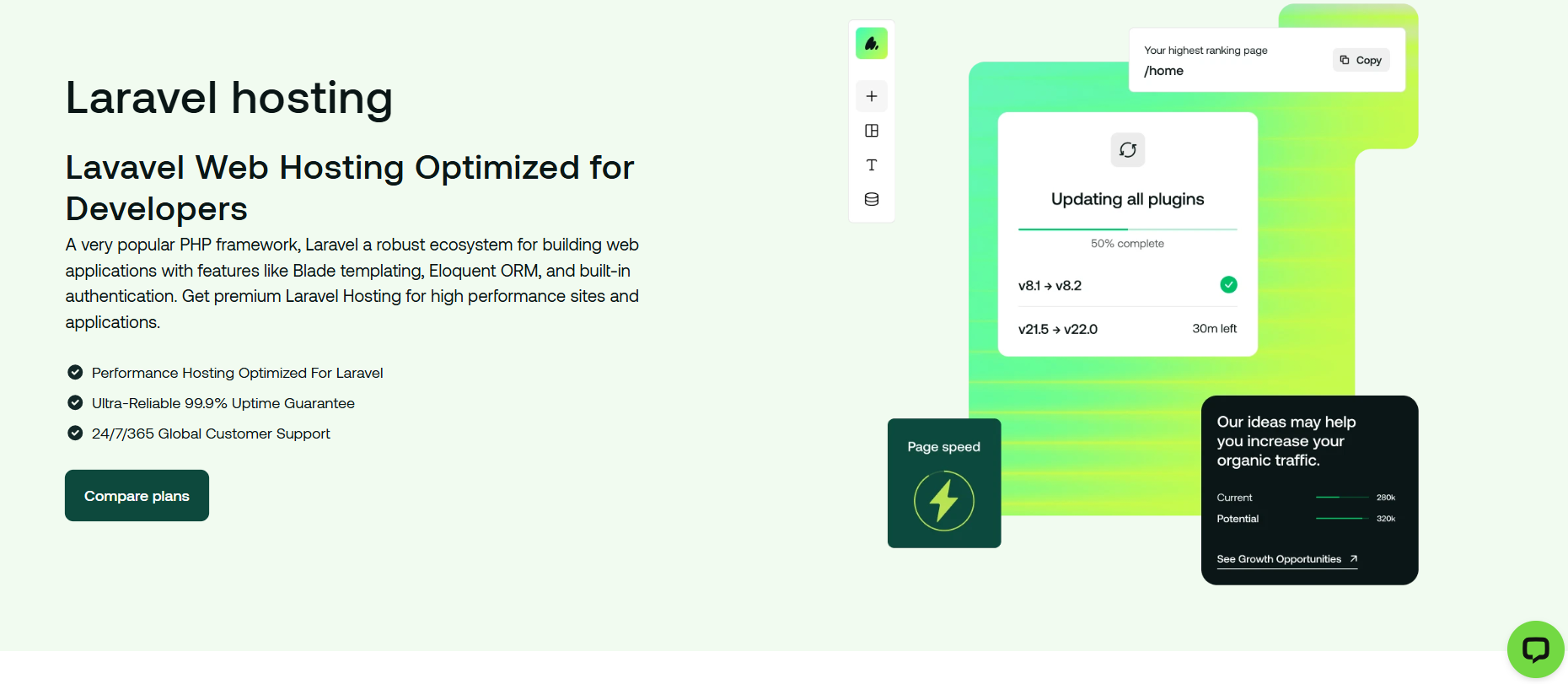Click the PHP framework description paragraph
The image size is (1568, 684).
(x=352, y=283)
